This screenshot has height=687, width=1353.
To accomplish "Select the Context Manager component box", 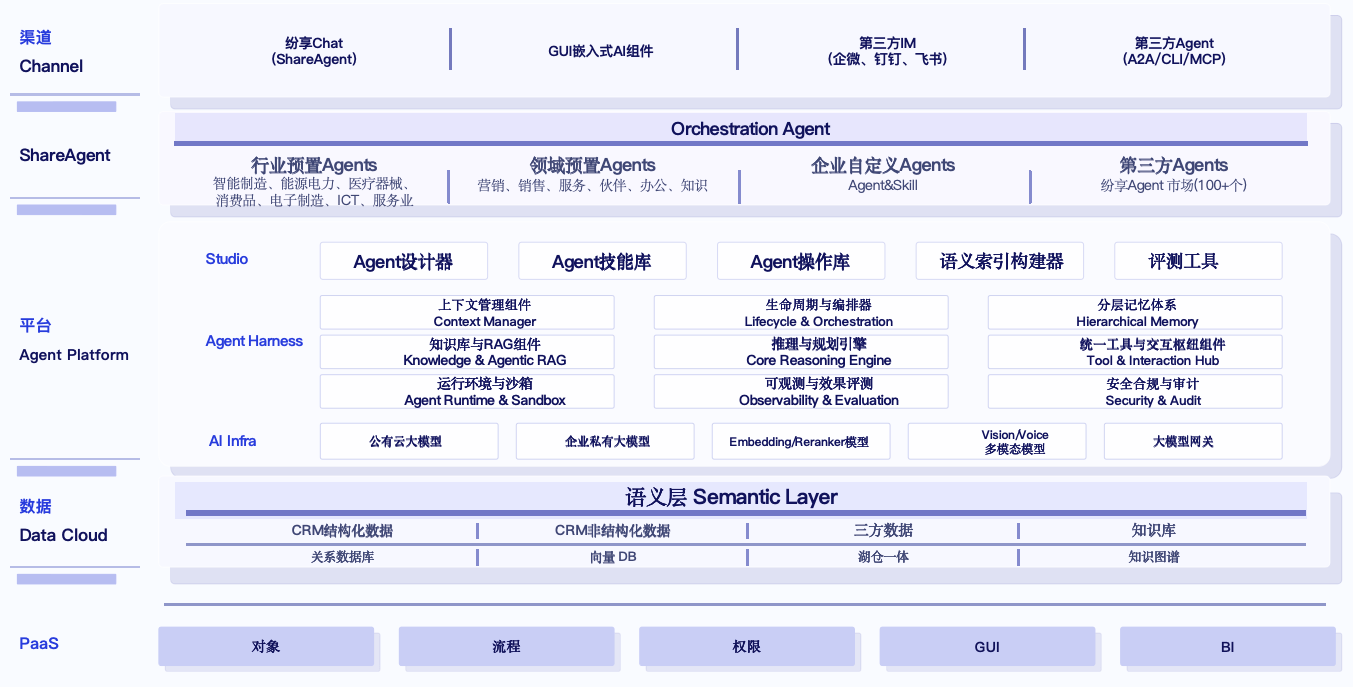I will point(467,313).
